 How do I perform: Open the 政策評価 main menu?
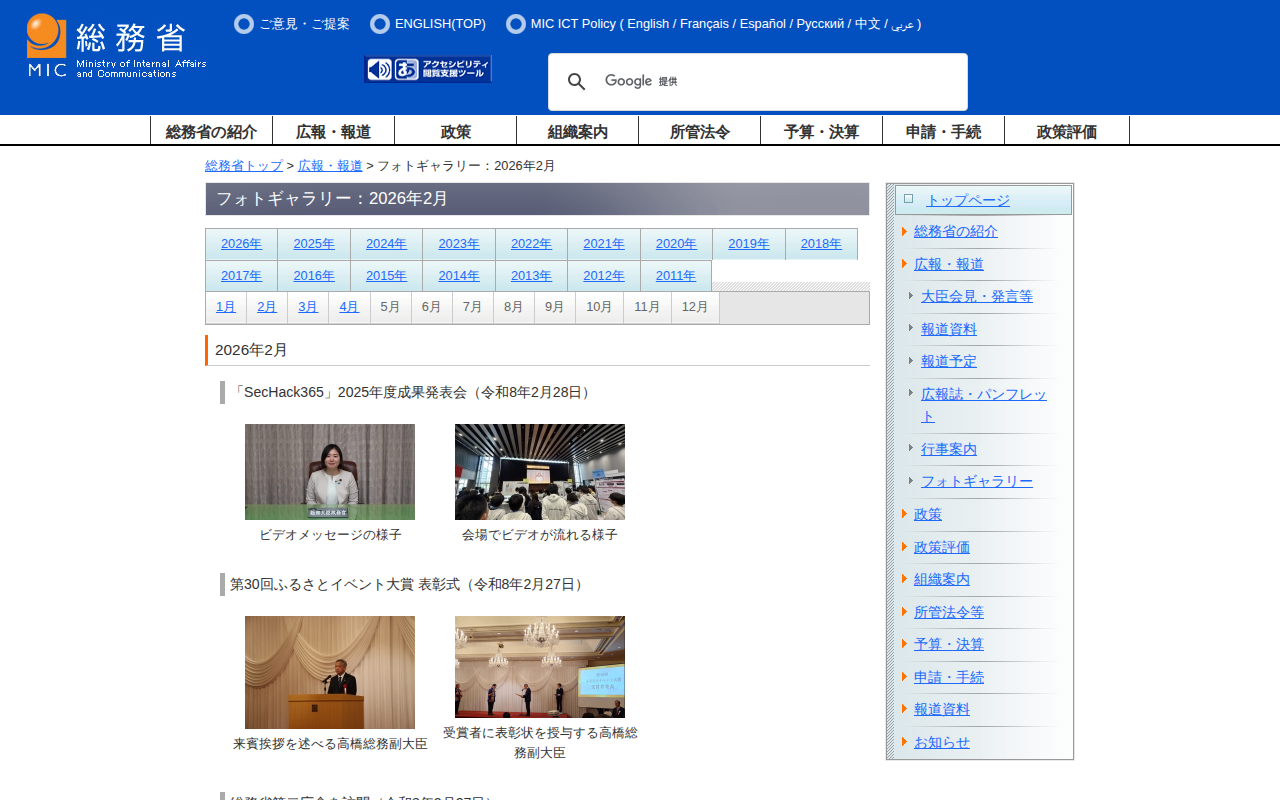(1067, 131)
